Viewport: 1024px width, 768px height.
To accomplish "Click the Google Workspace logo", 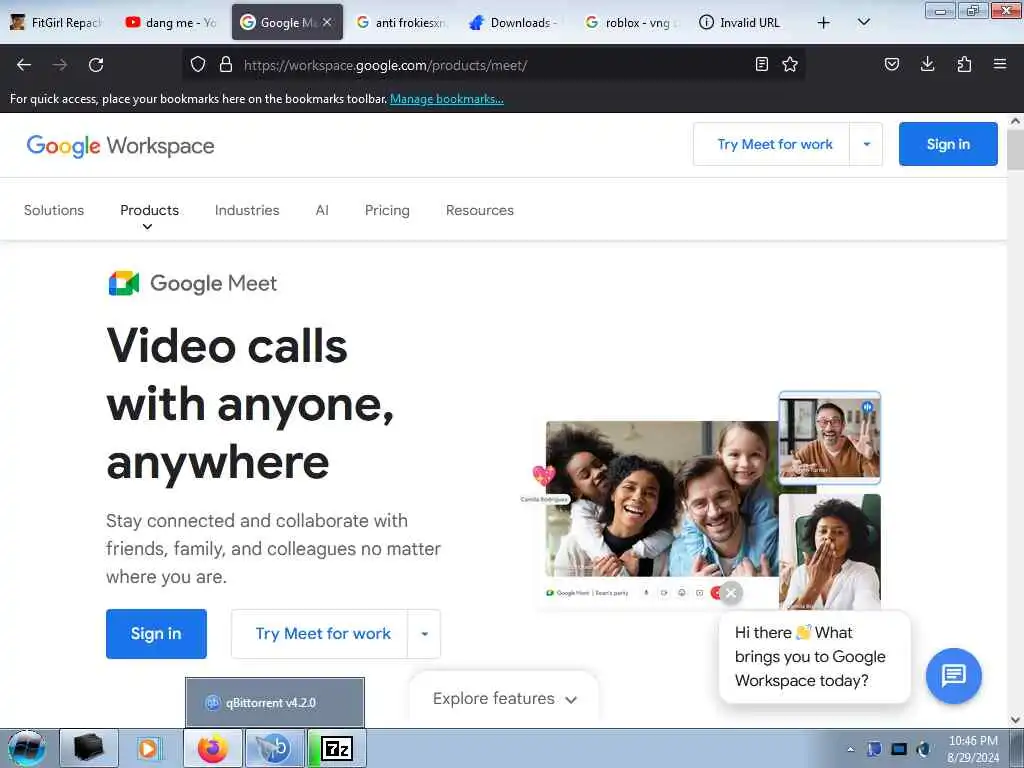I will coord(120,146).
